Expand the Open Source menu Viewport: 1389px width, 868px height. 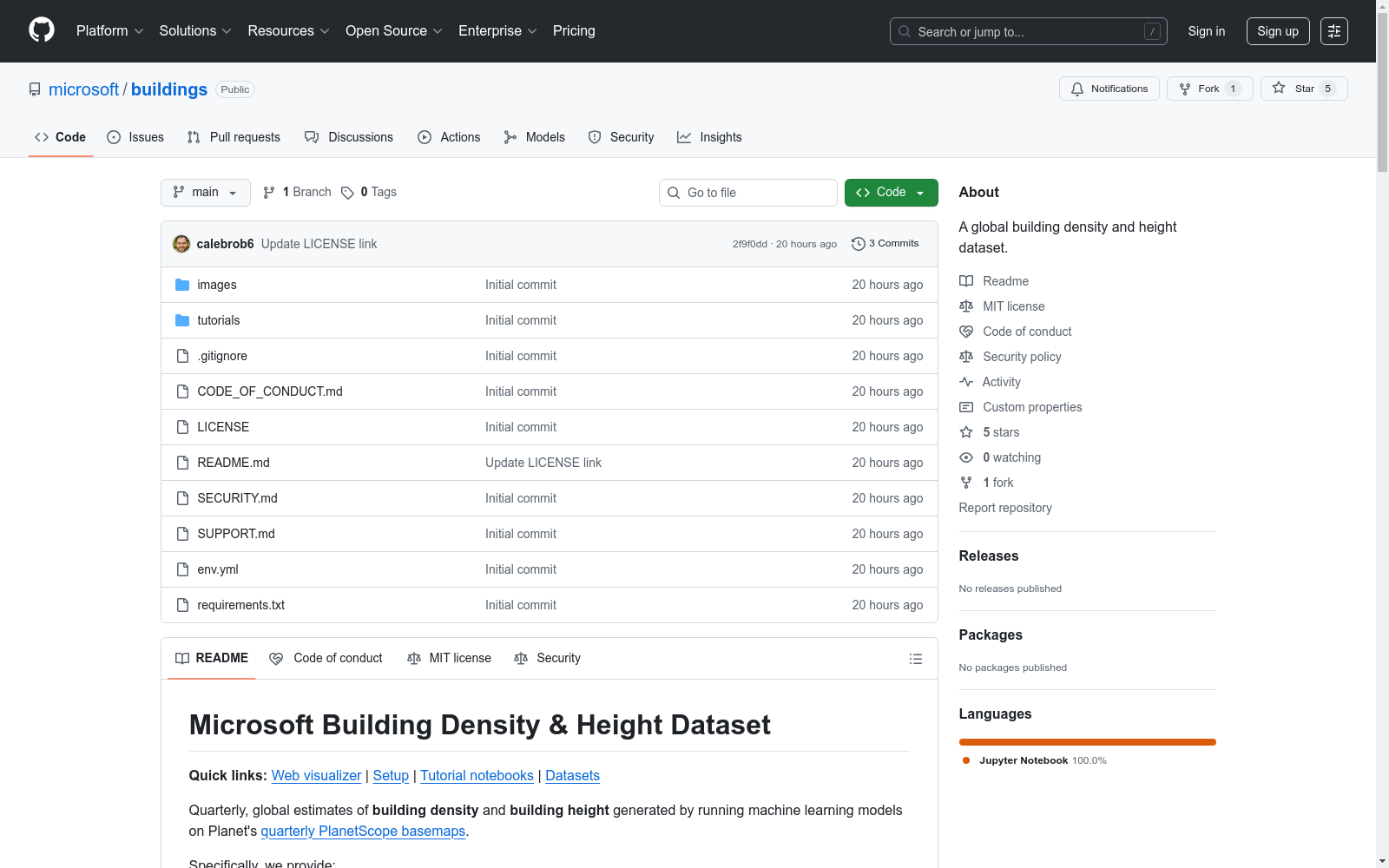(394, 31)
